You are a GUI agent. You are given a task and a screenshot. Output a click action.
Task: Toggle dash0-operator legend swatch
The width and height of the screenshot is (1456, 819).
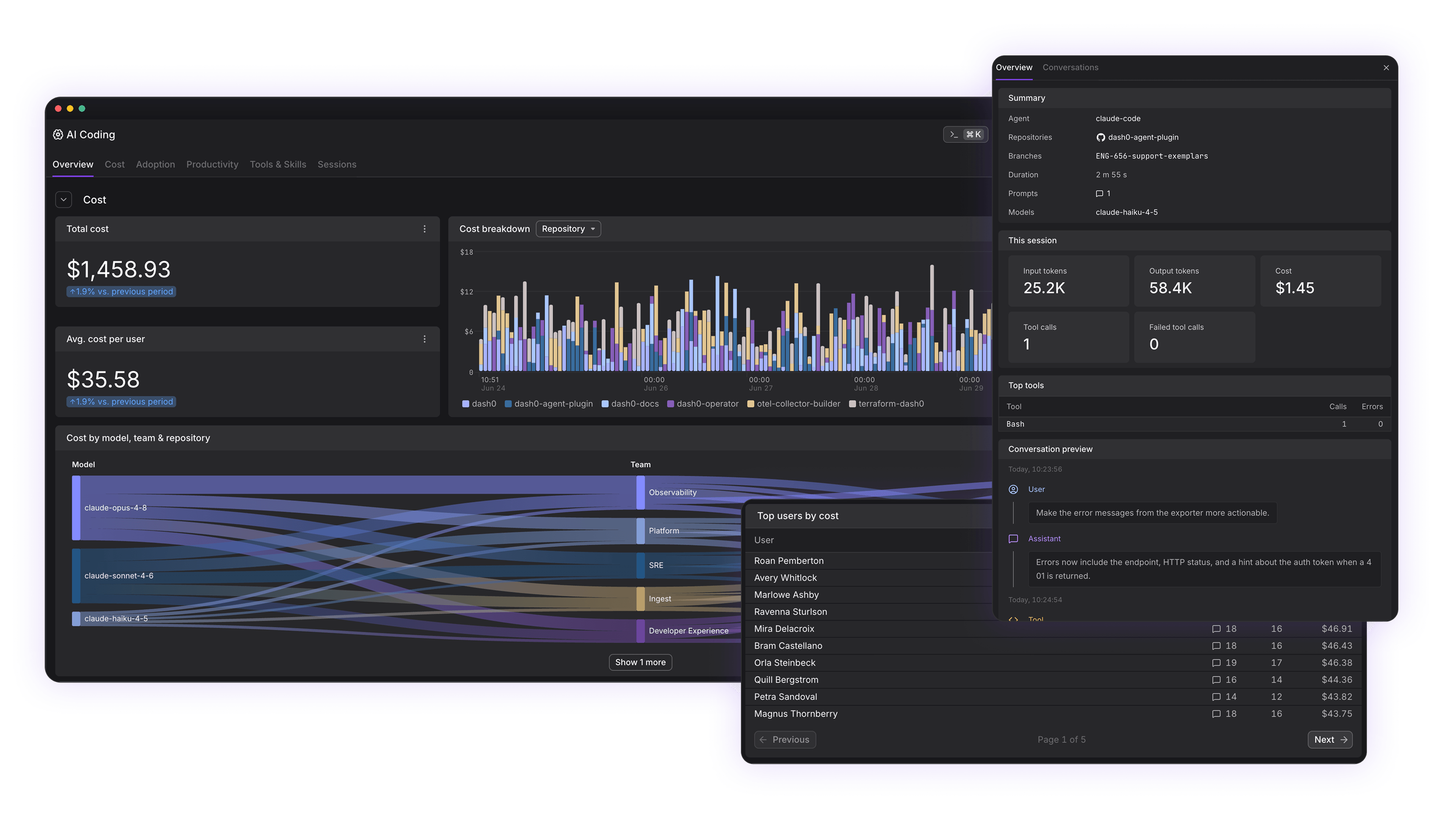tap(670, 404)
